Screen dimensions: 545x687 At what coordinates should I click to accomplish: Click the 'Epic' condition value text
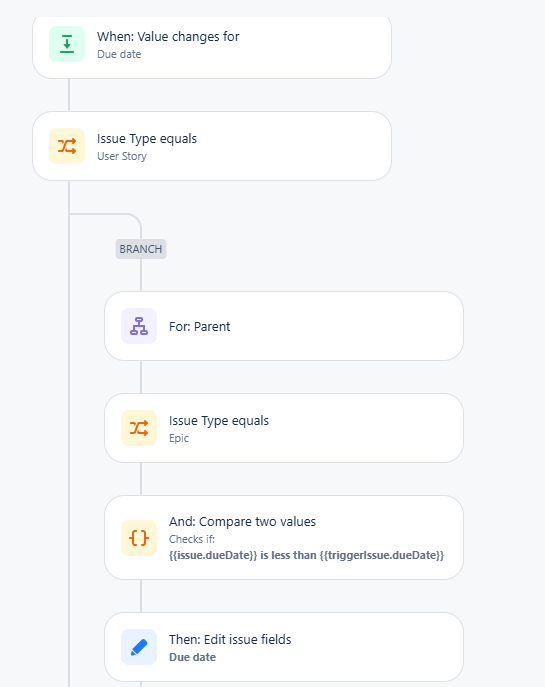pyautogui.click(x=179, y=438)
